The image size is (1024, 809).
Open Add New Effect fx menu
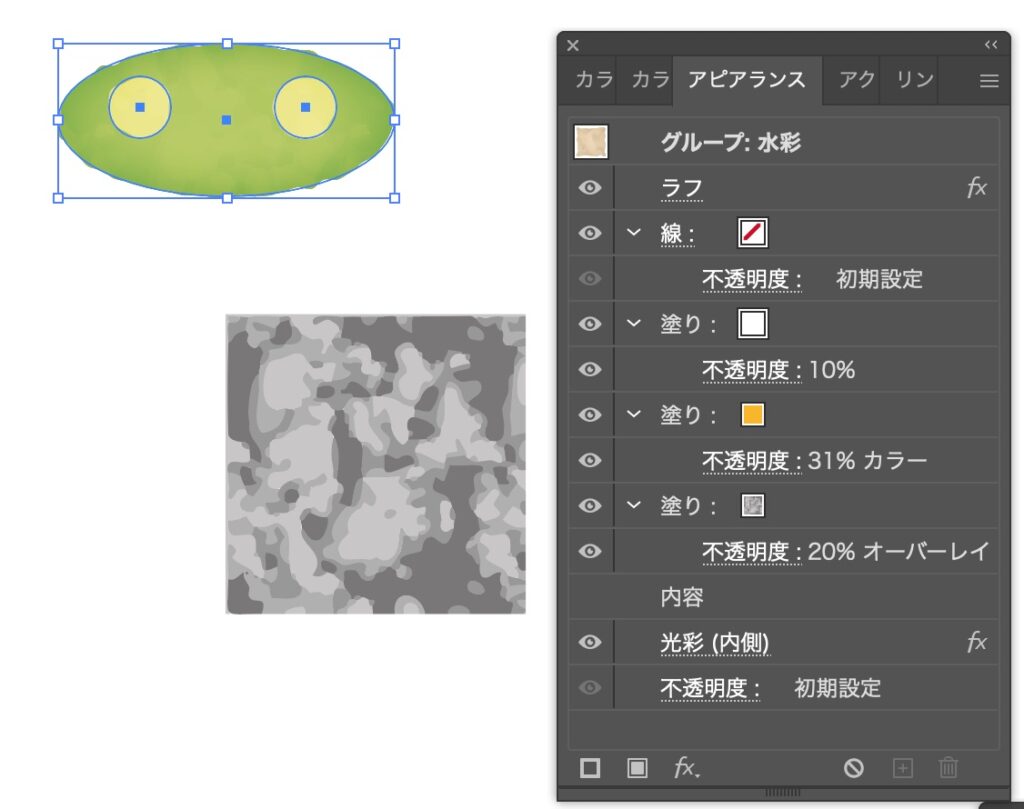coord(686,768)
